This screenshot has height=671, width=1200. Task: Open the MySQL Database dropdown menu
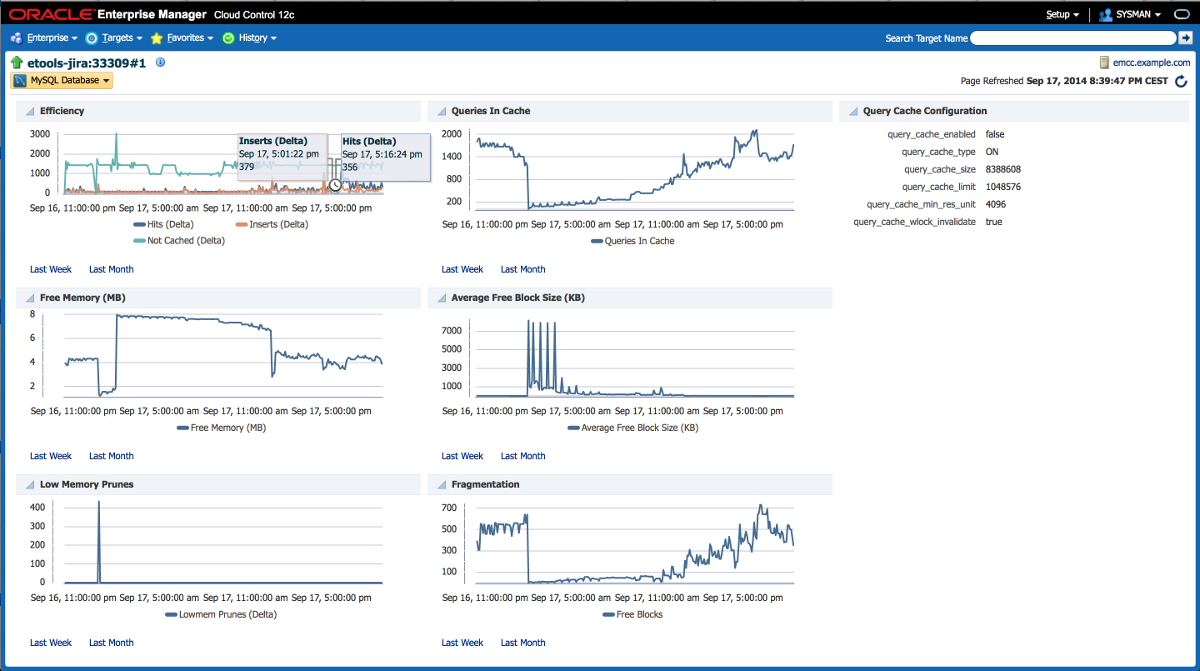[x=62, y=80]
